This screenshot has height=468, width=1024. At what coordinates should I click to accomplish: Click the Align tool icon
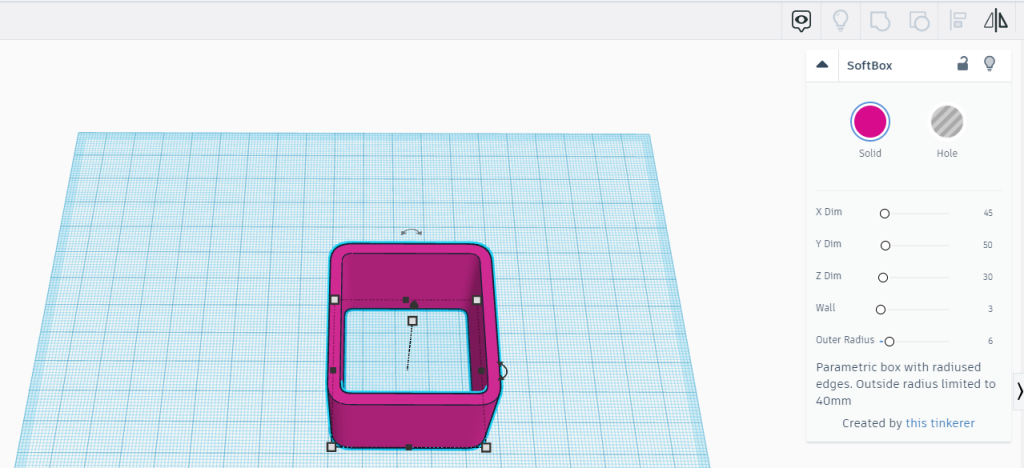[957, 21]
